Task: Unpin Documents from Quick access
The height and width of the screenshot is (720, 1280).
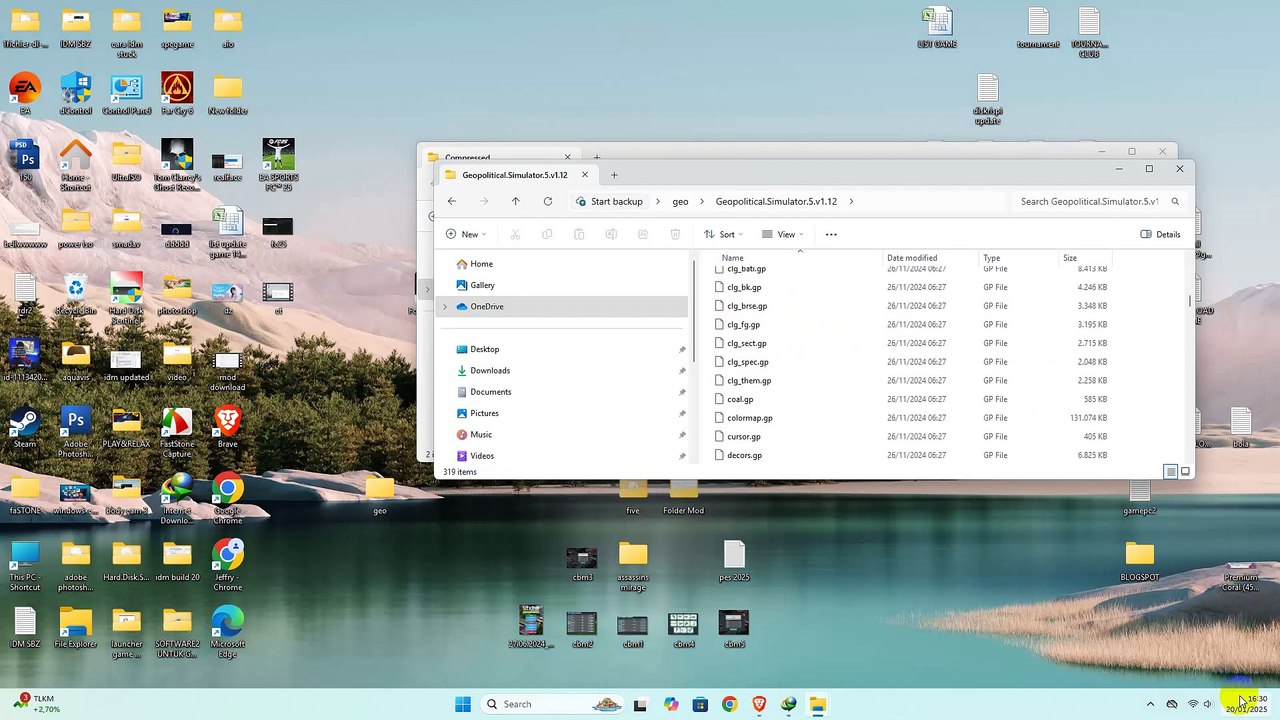Action: click(x=682, y=392)
